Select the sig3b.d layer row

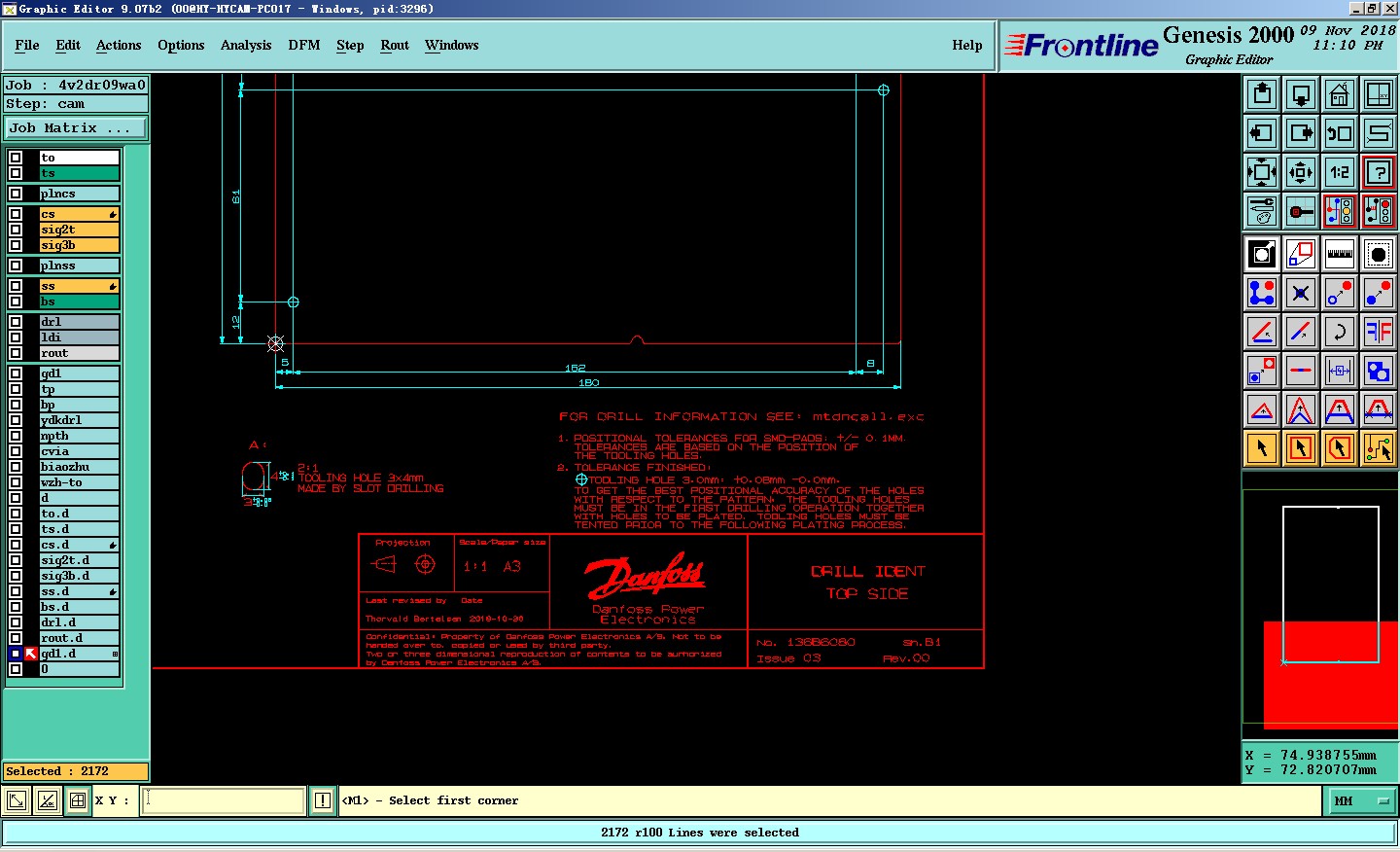79,576
